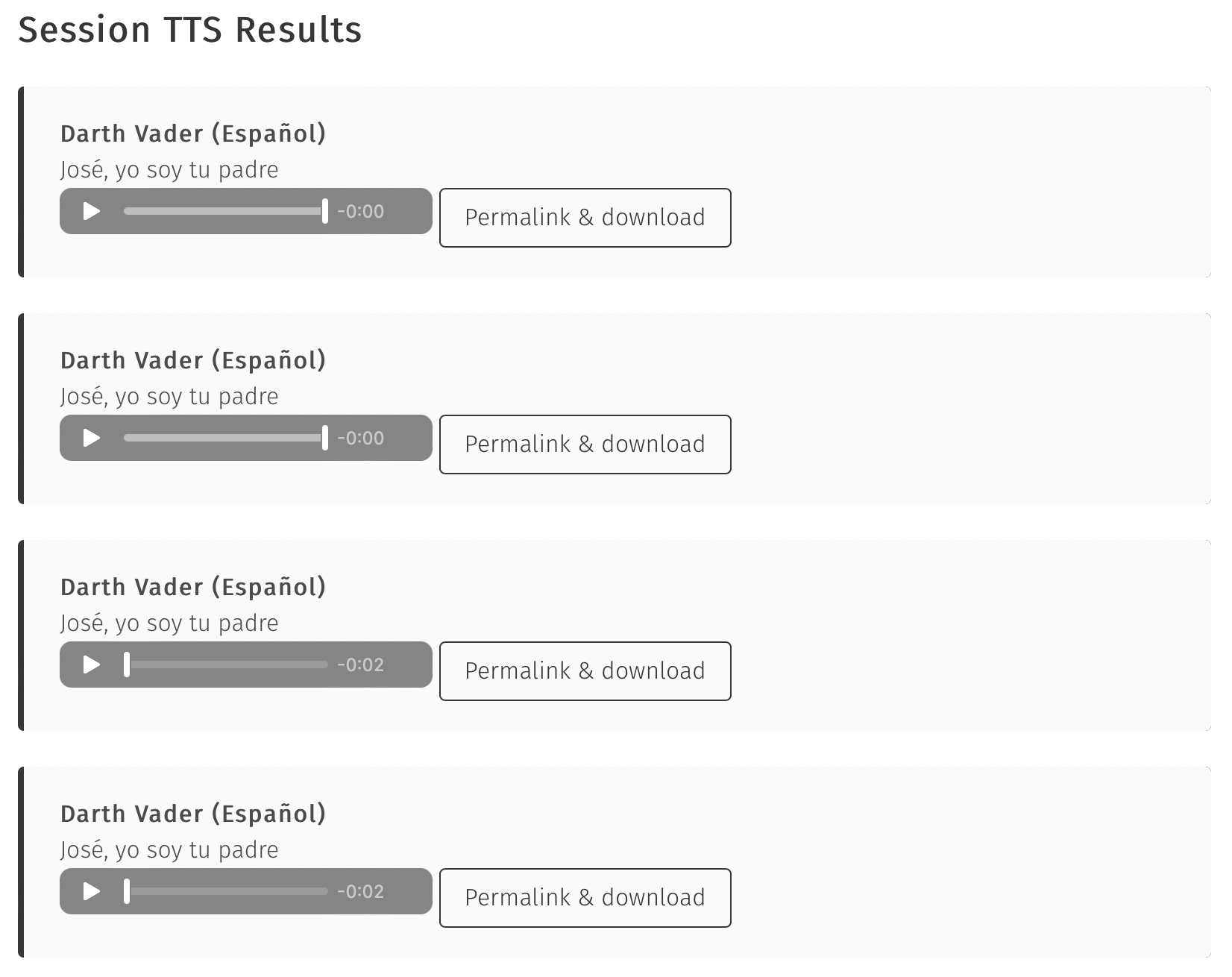Open Permalink & download for second result
The height and width of the screenshot is (977, 1232).
585,444
